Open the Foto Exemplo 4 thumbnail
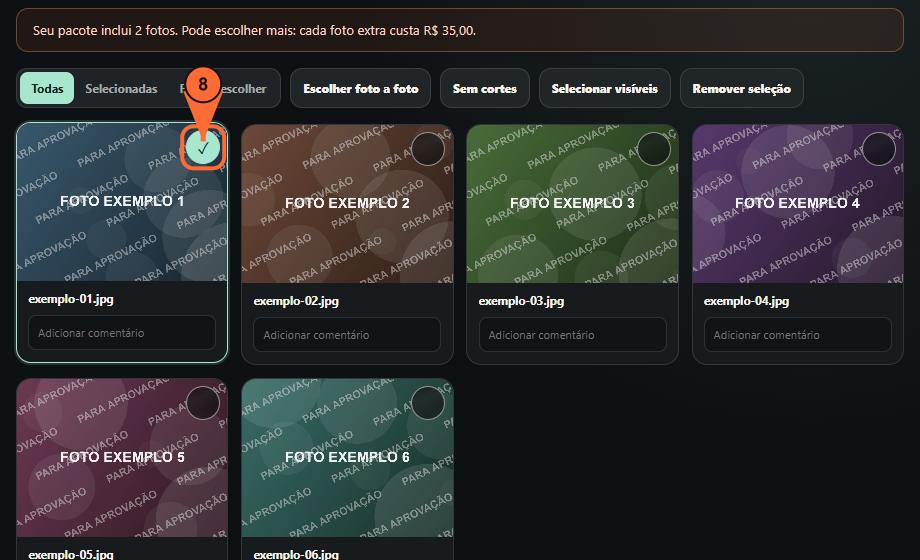Screen dimensions: 920x560 [797, 204]
